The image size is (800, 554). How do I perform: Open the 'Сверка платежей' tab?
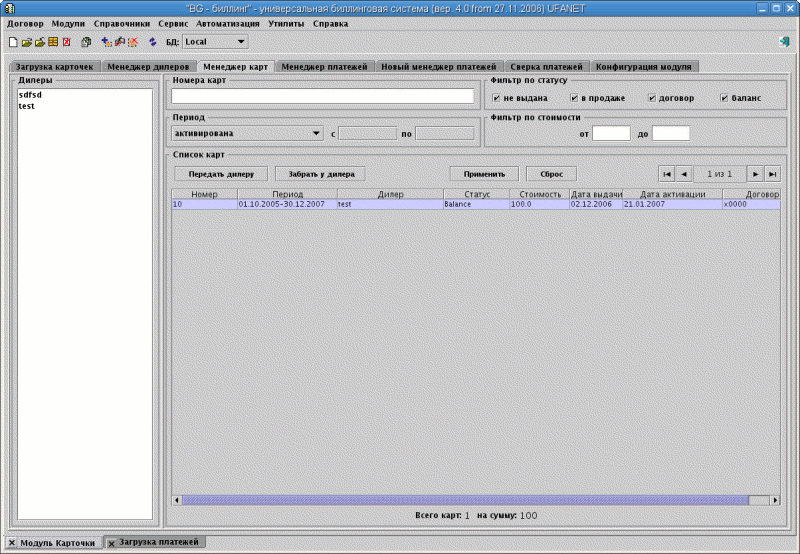pos(546,66)
